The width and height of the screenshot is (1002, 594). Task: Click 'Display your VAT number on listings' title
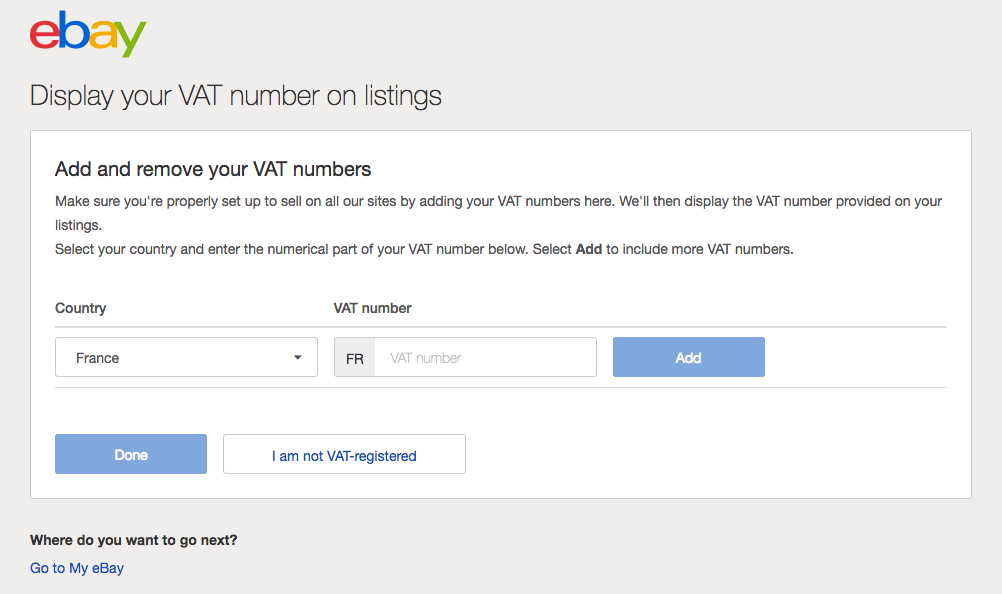pyautogui.click(x=235, y=96)
